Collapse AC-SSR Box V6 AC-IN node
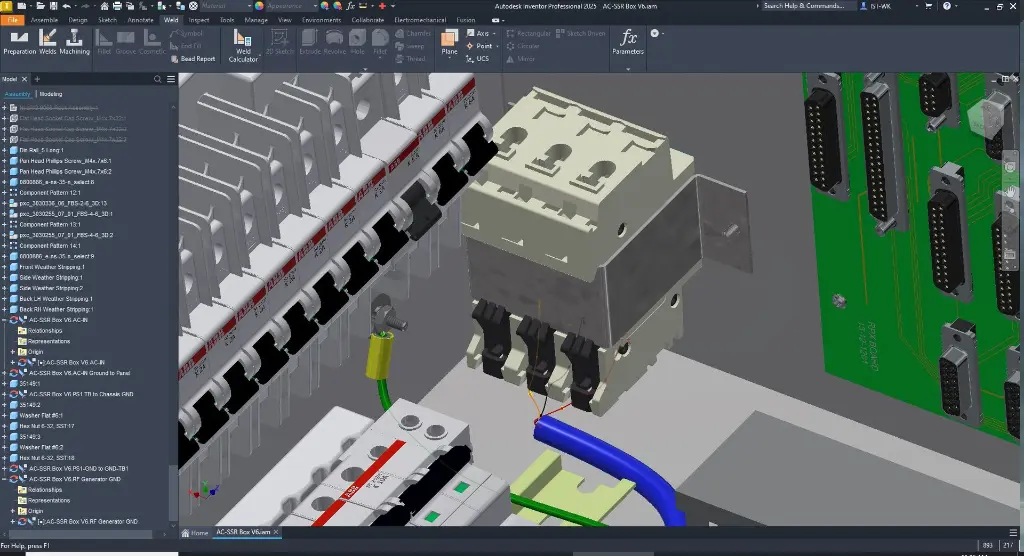 (5, 320)
